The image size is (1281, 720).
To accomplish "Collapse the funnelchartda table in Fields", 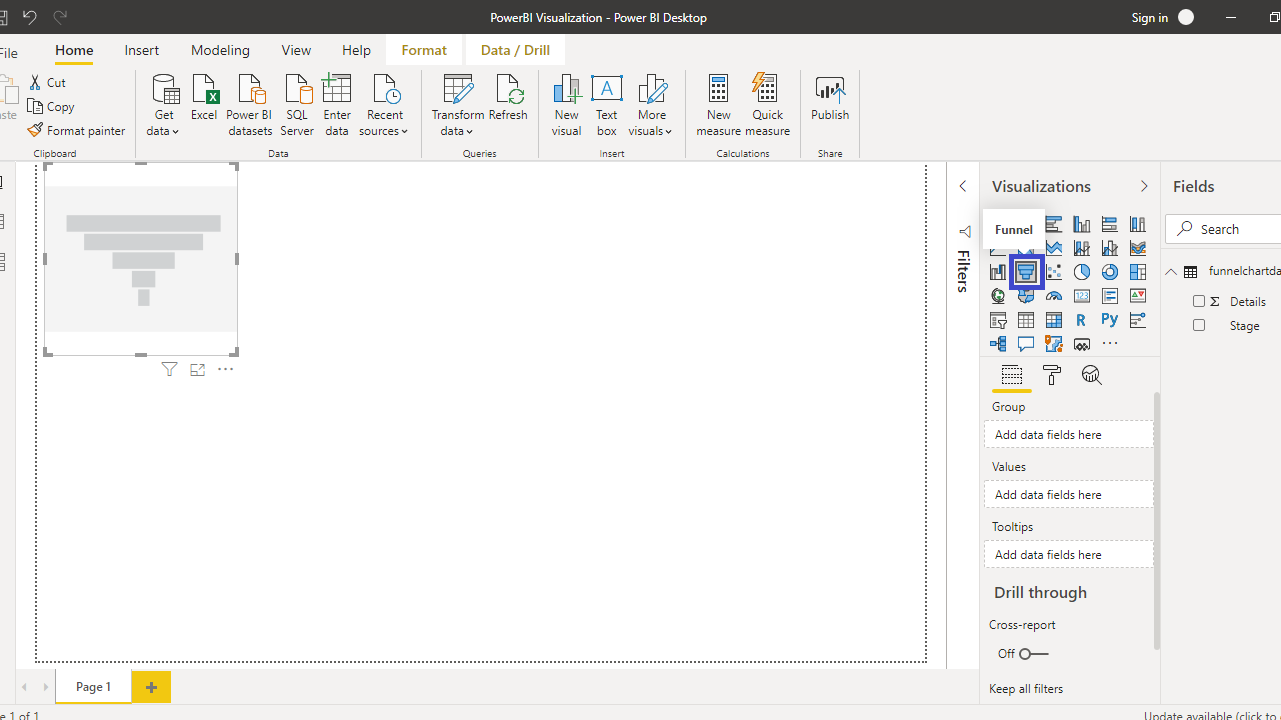I will pyautogui.click(x=1171, y=272).
